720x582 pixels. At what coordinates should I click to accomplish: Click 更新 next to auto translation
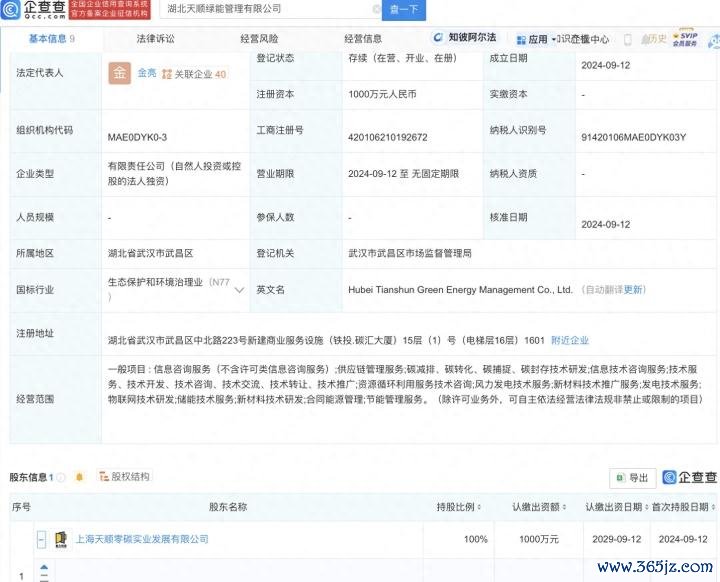[632, 289]
